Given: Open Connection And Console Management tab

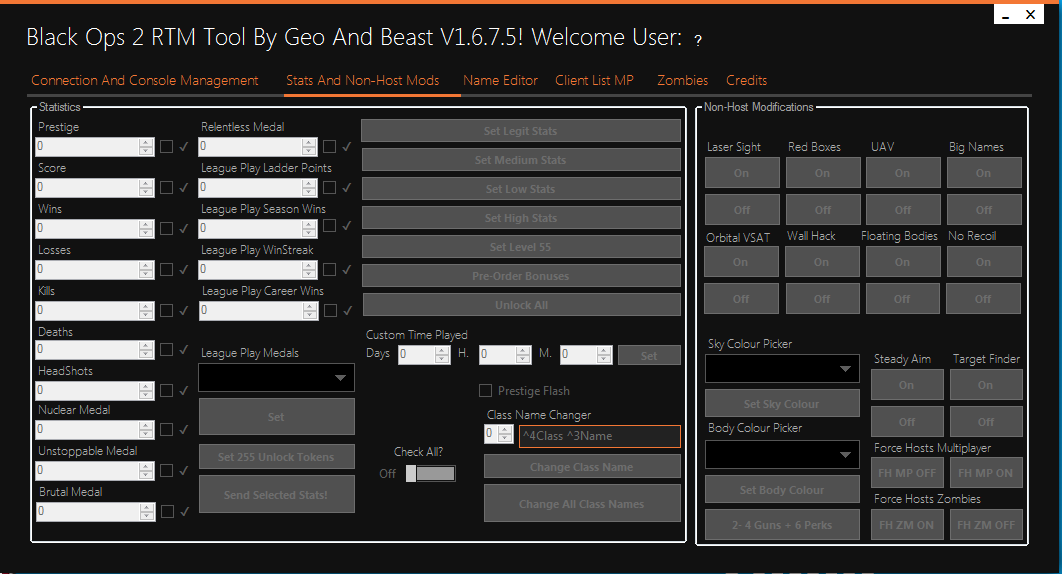Looking at the screenshot, I should (x=144, y=81).
